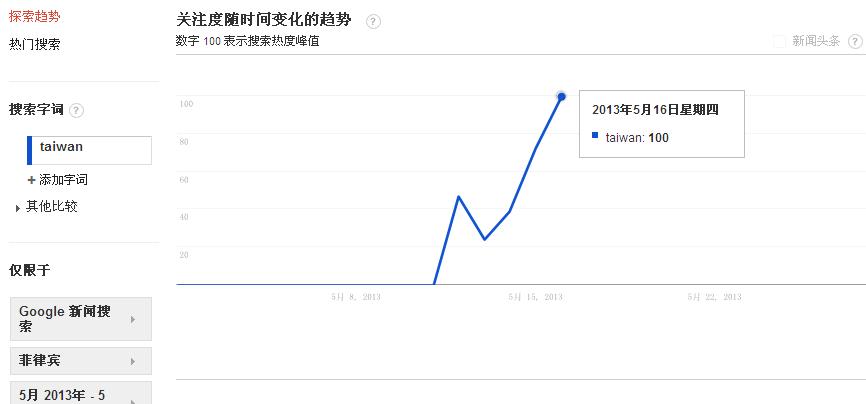Go to 探索趋势 in the sidebar
866x404 pixels.
click(x=34, y=16)
